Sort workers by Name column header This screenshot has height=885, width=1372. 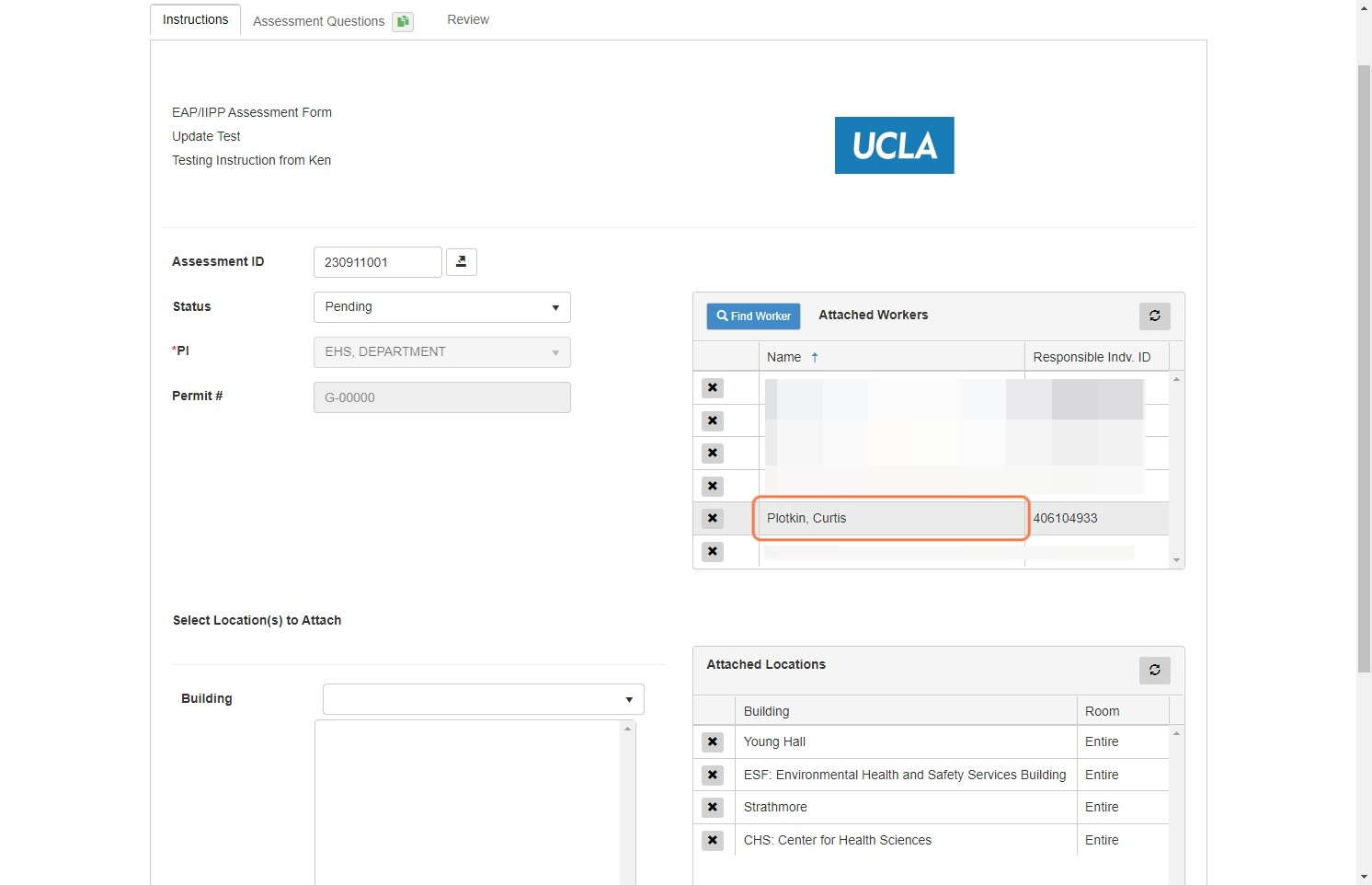[x=891, y=357]
